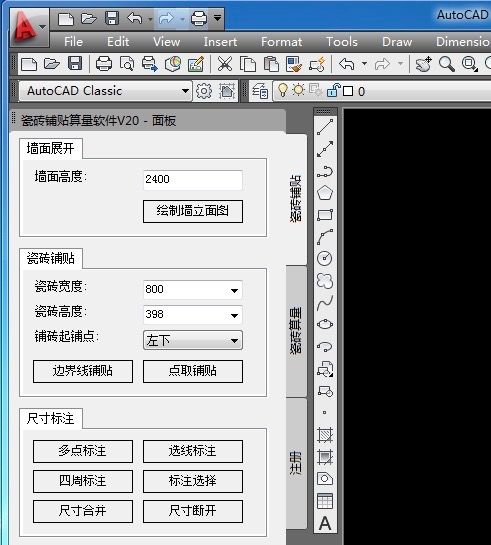Click the New icon in quick access toolbar
Viewport: 491px width, 545px height.
(x=66, y=18)
